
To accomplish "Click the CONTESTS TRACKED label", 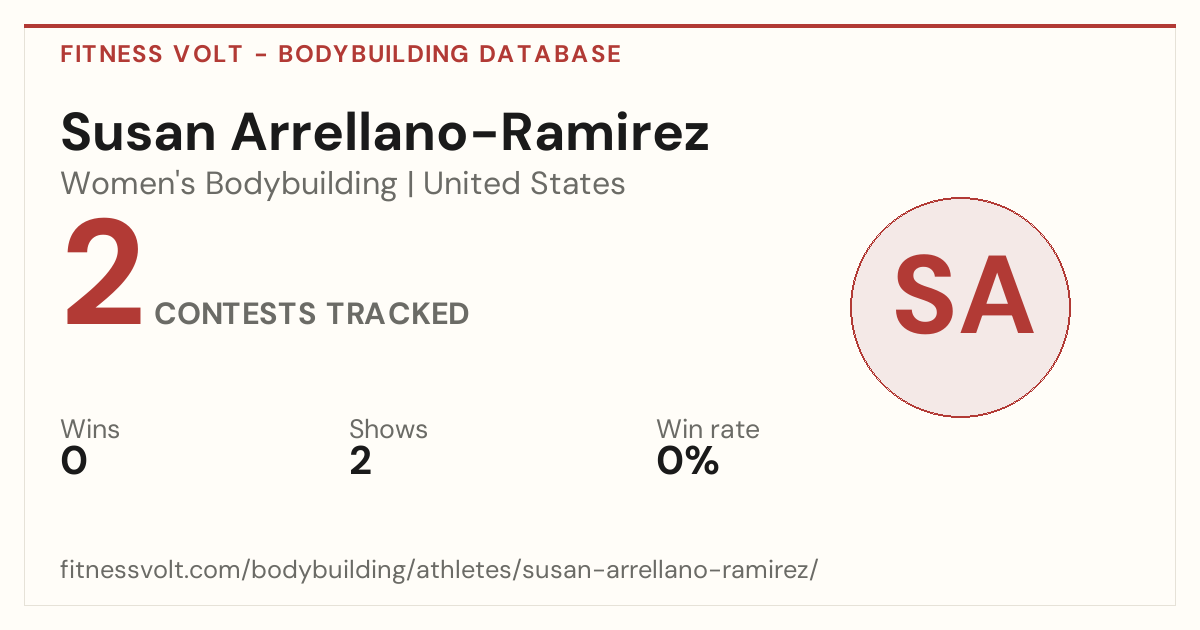I will click(312, 314).
